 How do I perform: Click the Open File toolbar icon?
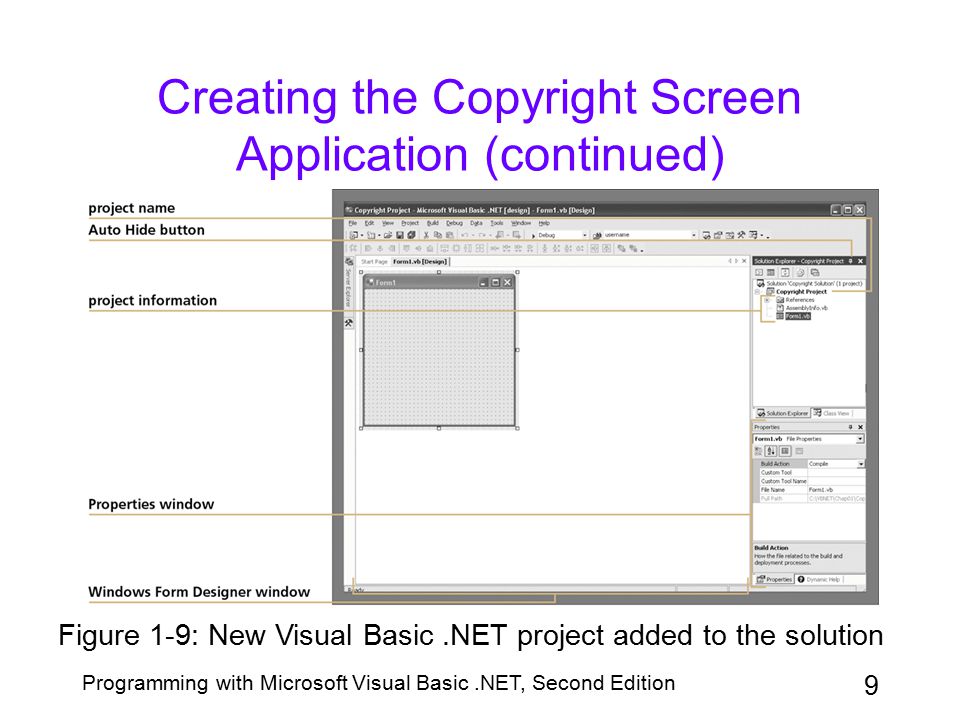point(388,235)
